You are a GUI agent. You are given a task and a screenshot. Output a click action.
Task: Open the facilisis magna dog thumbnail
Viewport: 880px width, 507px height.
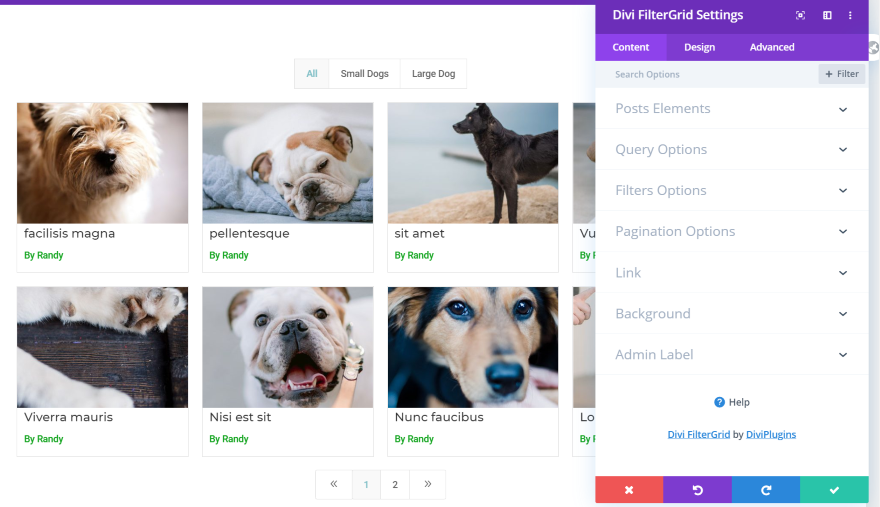pyautogui.click(x=103, y=163)
